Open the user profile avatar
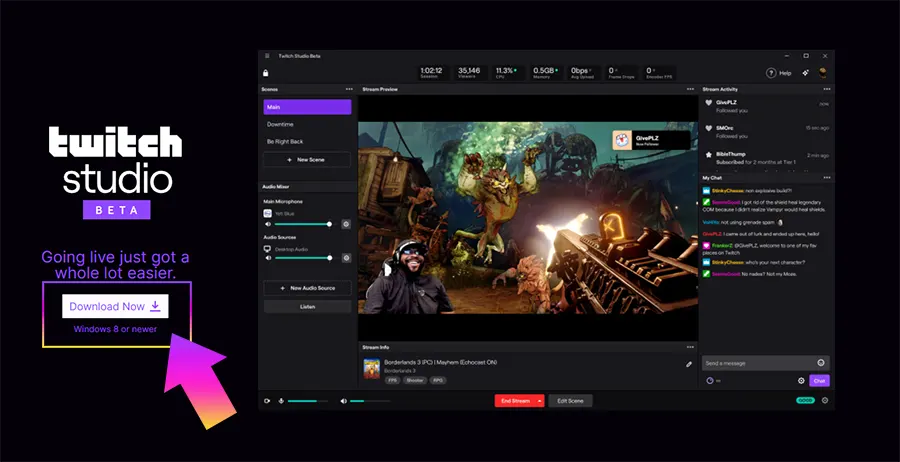The height and width of the screenshot is (462, 900). coord(823,72)
